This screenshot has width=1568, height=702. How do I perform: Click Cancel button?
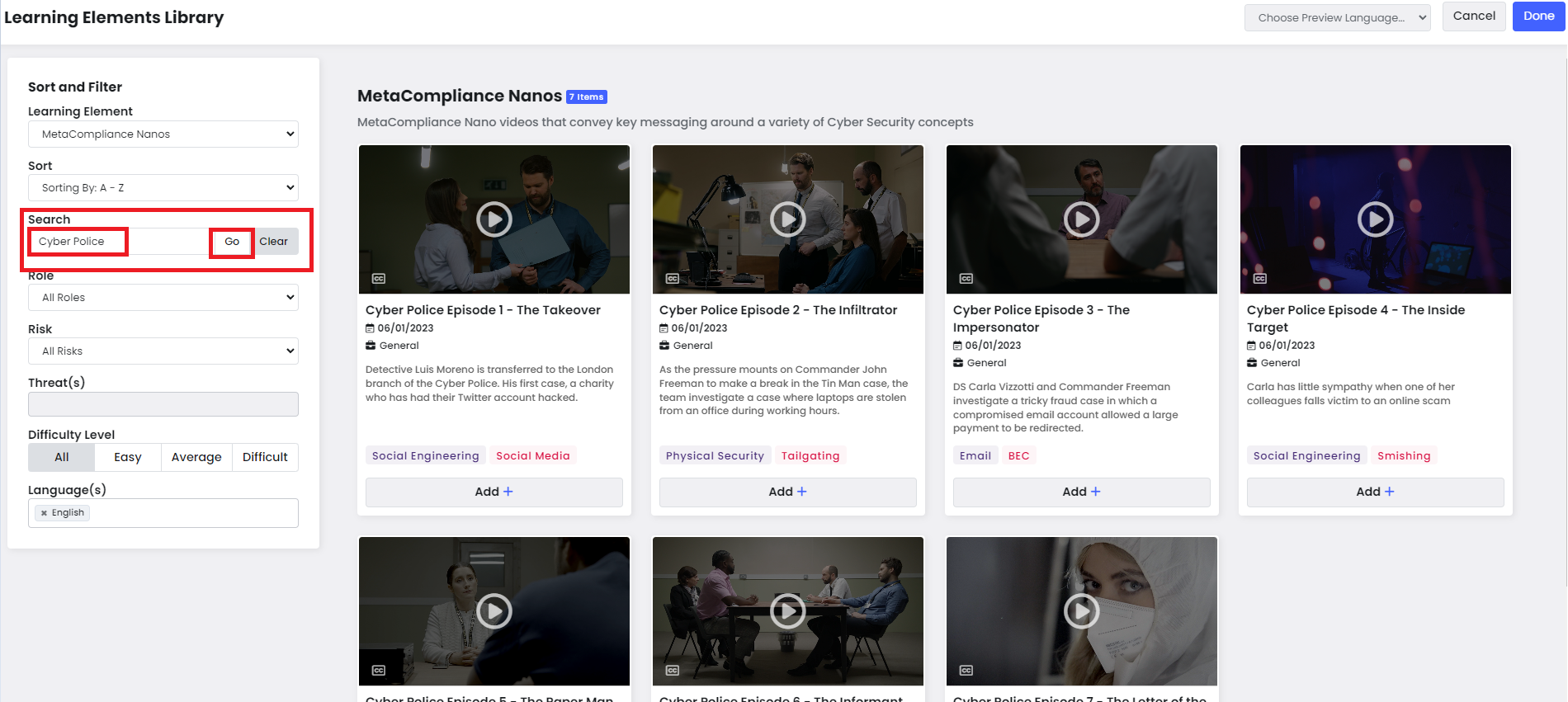(1474, 16)
